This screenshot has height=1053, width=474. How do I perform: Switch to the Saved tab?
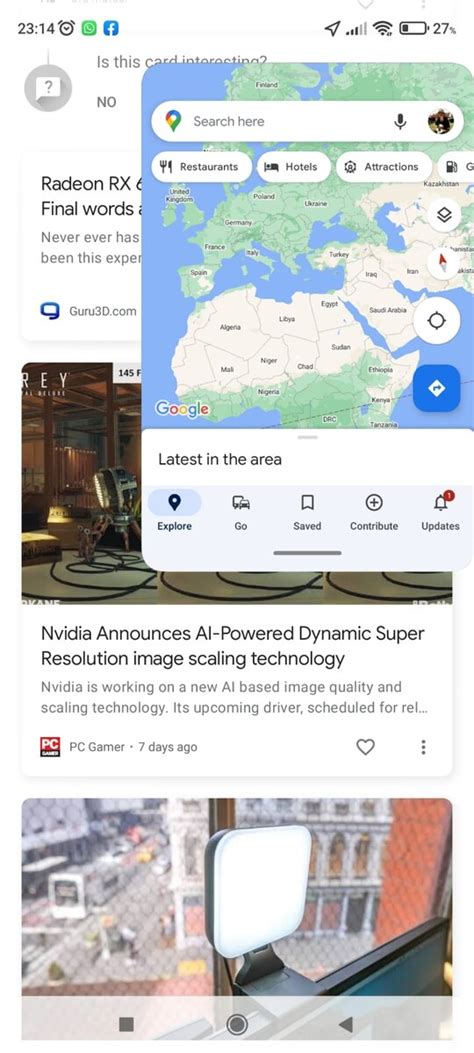point(307,513)
